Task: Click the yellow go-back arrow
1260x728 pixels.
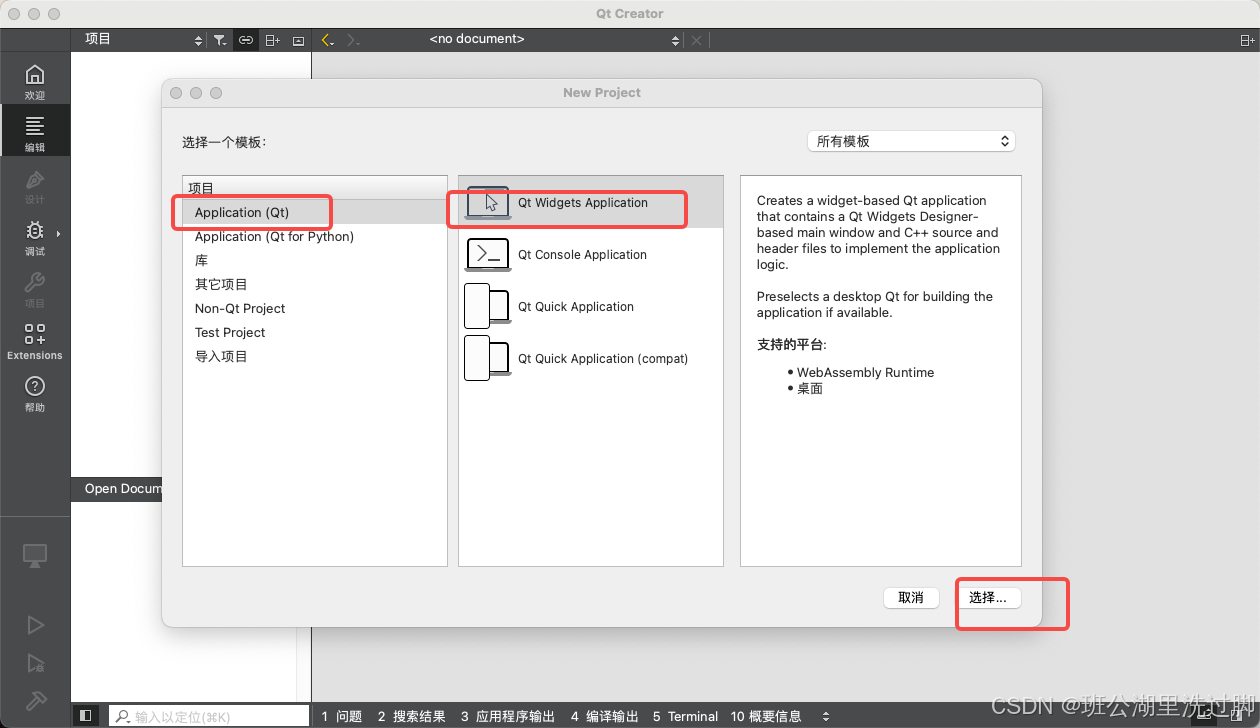Action: click(327, 40)
